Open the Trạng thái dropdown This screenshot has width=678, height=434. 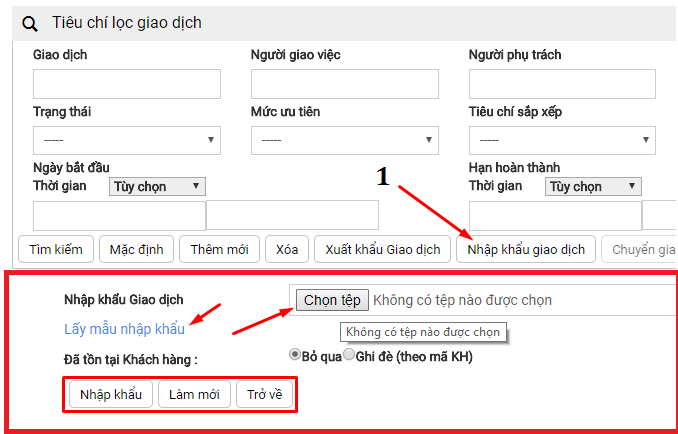[127, 140]
